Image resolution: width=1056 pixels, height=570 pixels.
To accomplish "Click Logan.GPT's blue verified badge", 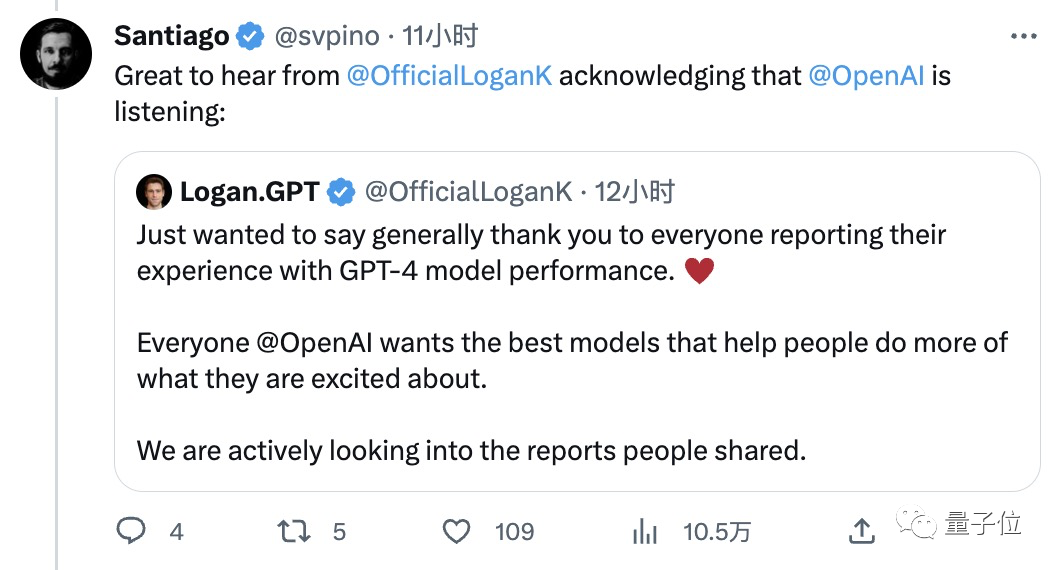I will (x=341, y=192).
